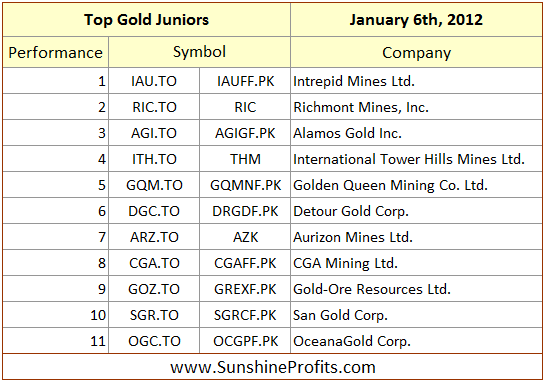Select Richmont Mines, Inc. company cell
Screen dimensions: 545x382
click(416, 107)
